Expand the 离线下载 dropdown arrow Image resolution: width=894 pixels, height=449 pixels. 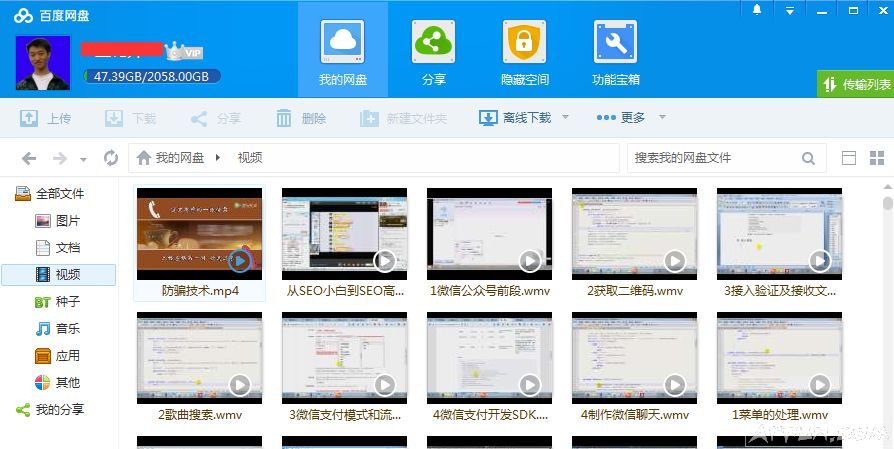[x=565, y=118]
